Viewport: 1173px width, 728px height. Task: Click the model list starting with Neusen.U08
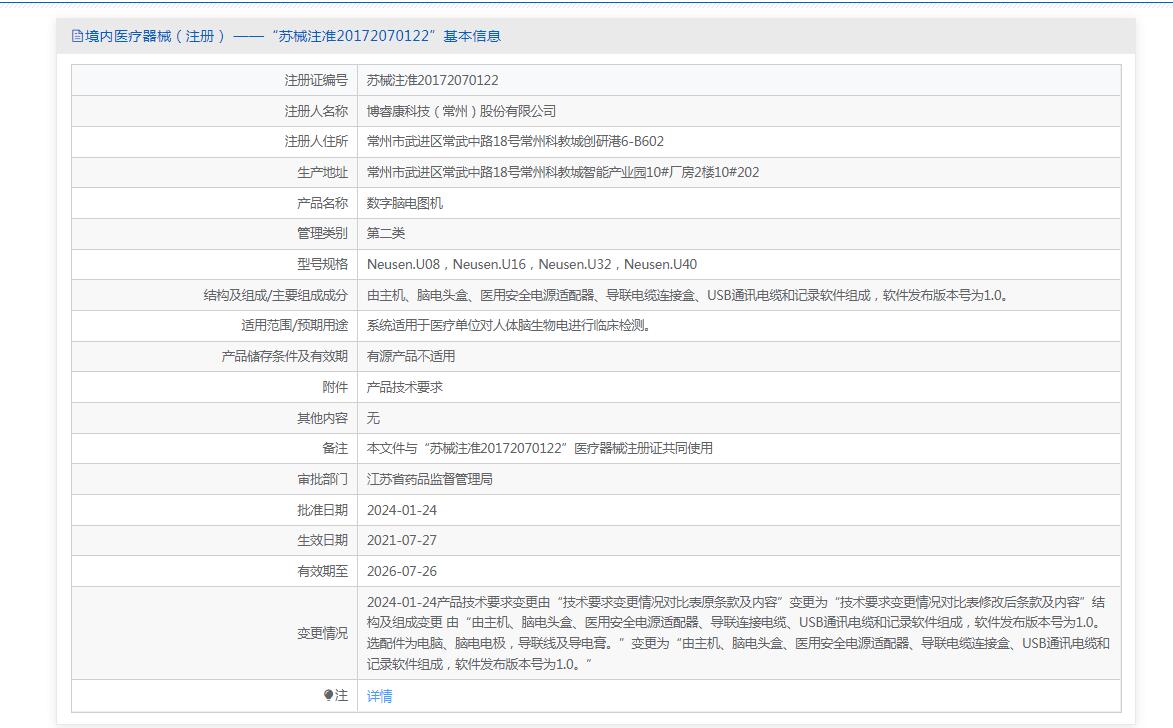tap(531, 264)
